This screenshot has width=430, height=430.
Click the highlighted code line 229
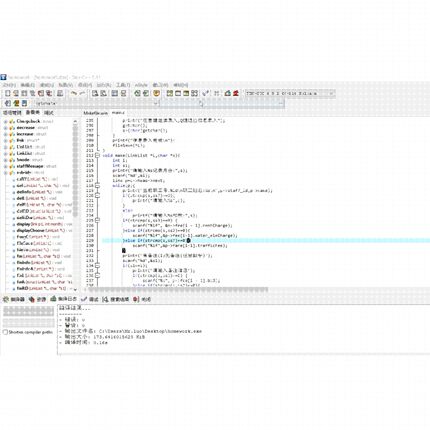tap(266, 240)
